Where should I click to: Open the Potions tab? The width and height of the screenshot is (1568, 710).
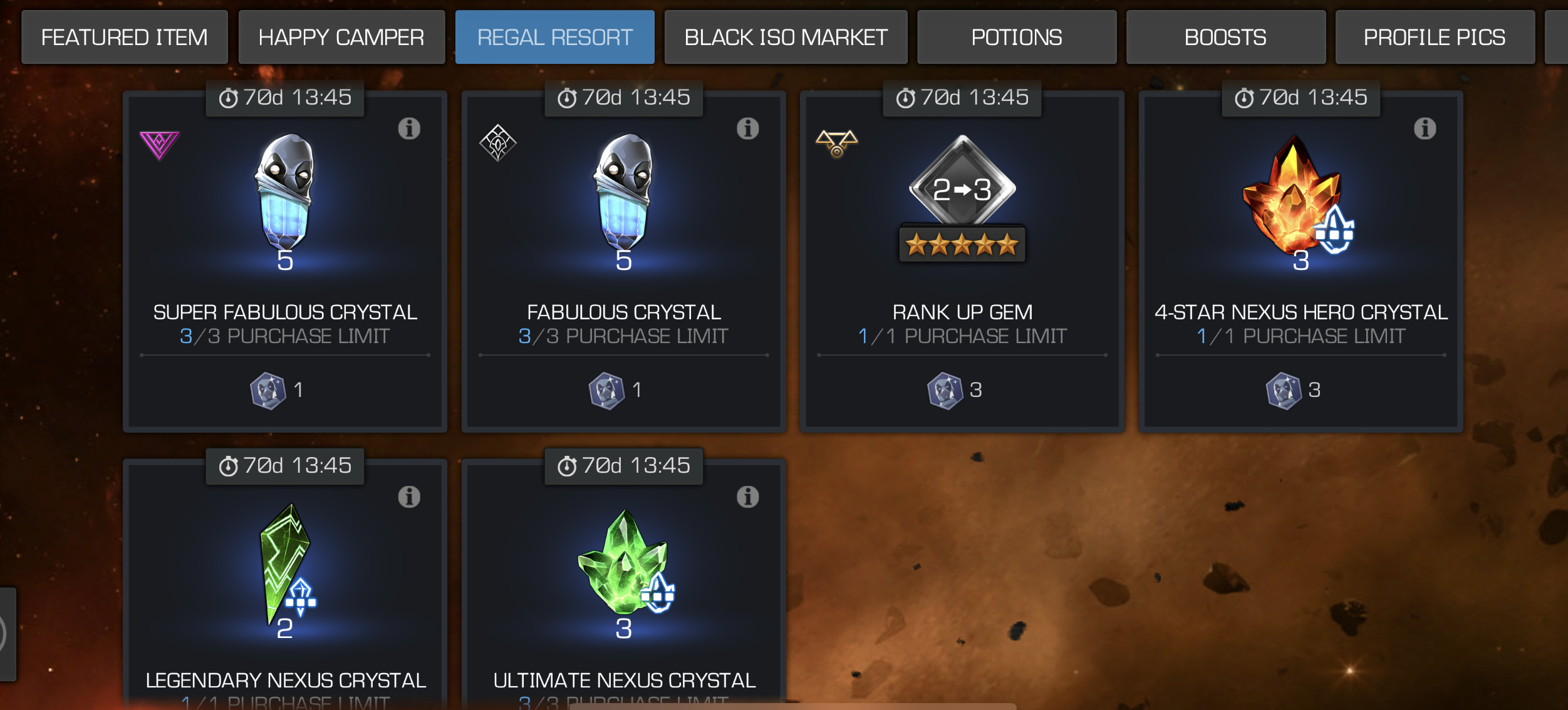click(x=1017, y=37)
